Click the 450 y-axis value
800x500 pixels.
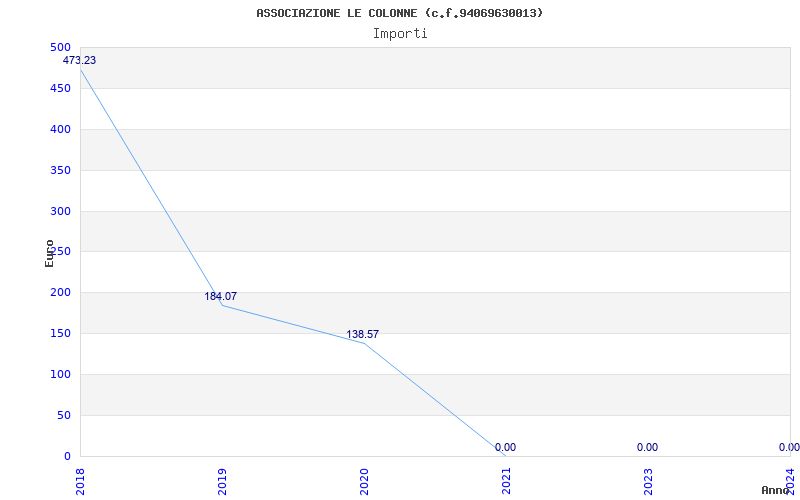[60, 89]
